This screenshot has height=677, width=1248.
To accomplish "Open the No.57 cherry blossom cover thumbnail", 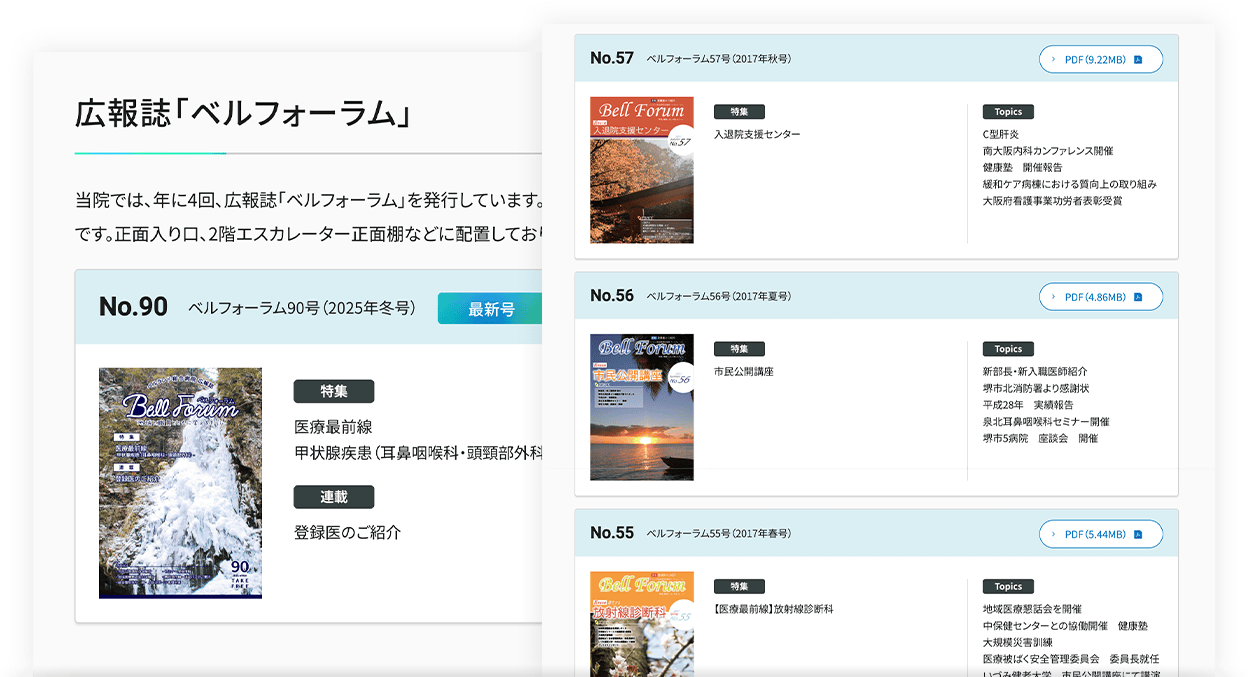I will pyautogui.click(x=641, y=170).
